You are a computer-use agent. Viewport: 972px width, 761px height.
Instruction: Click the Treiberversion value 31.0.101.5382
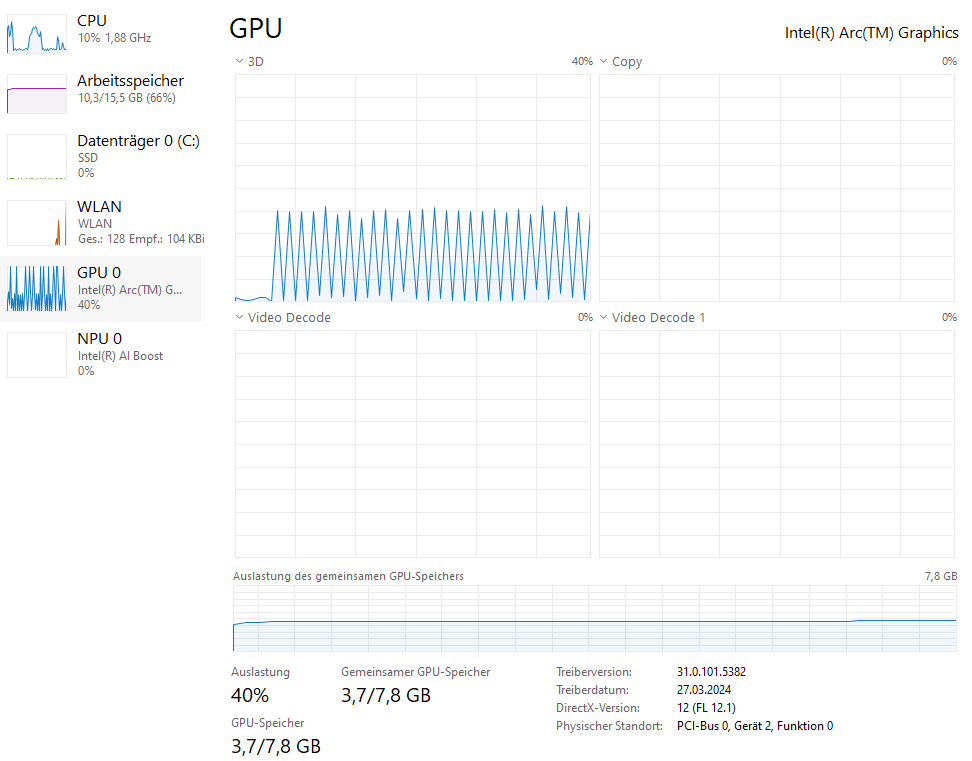[x=711, y=672]
